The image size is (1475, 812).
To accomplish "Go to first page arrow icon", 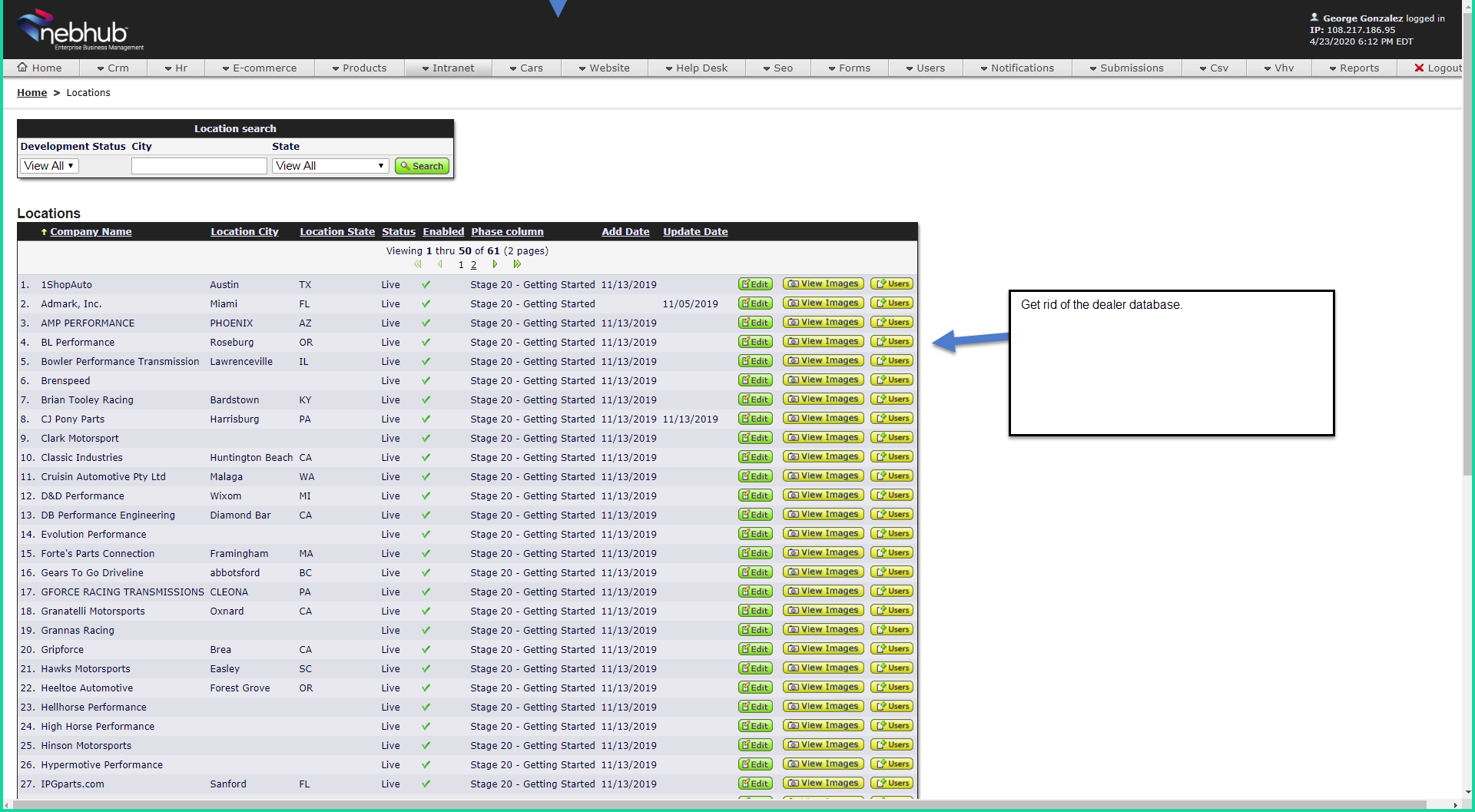I will 418,264.
